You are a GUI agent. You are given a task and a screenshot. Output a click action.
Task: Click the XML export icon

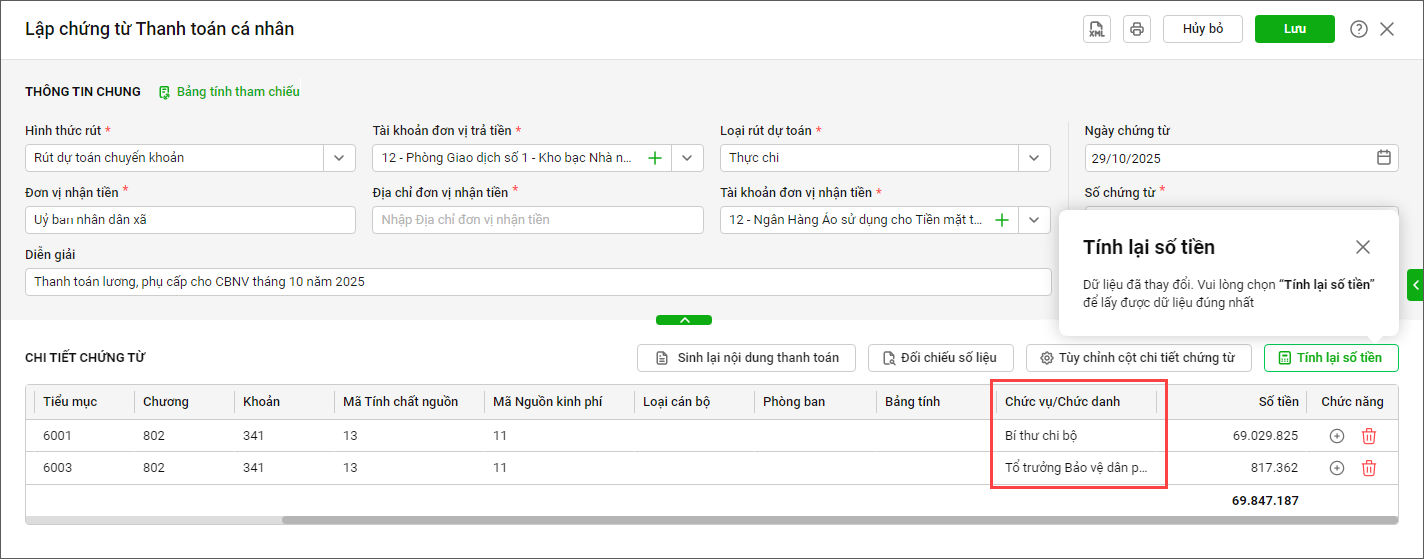coord(1097,29)
